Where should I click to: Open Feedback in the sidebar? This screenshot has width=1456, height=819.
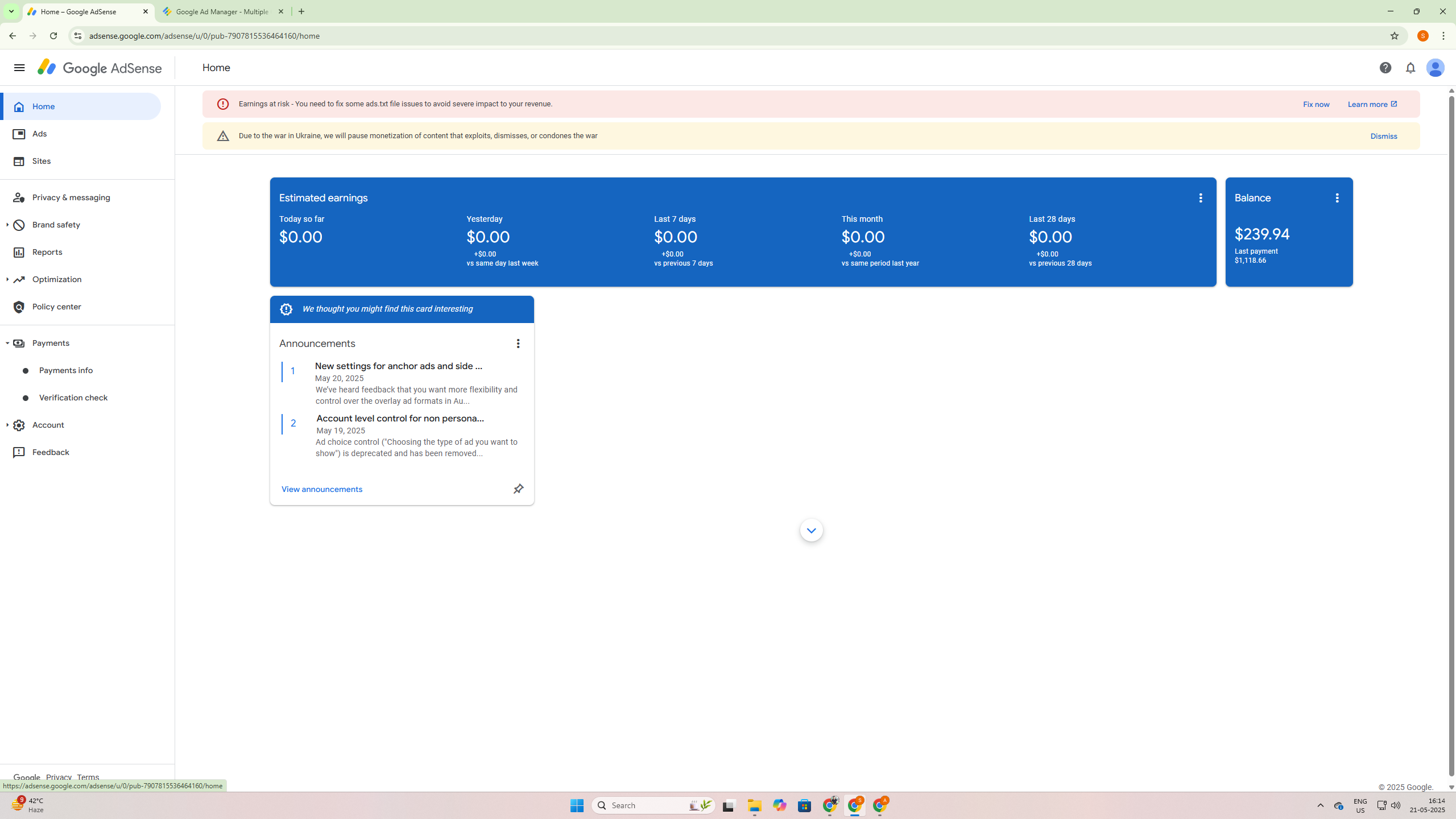pos(80,452)
